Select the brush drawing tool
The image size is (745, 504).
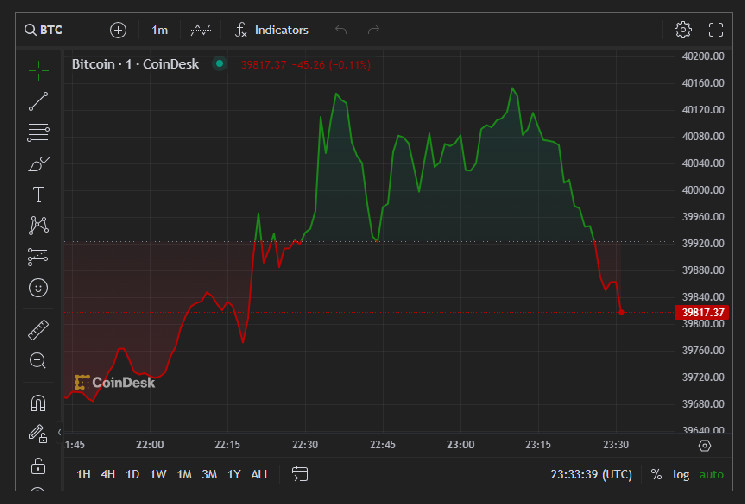pos(38,164)
